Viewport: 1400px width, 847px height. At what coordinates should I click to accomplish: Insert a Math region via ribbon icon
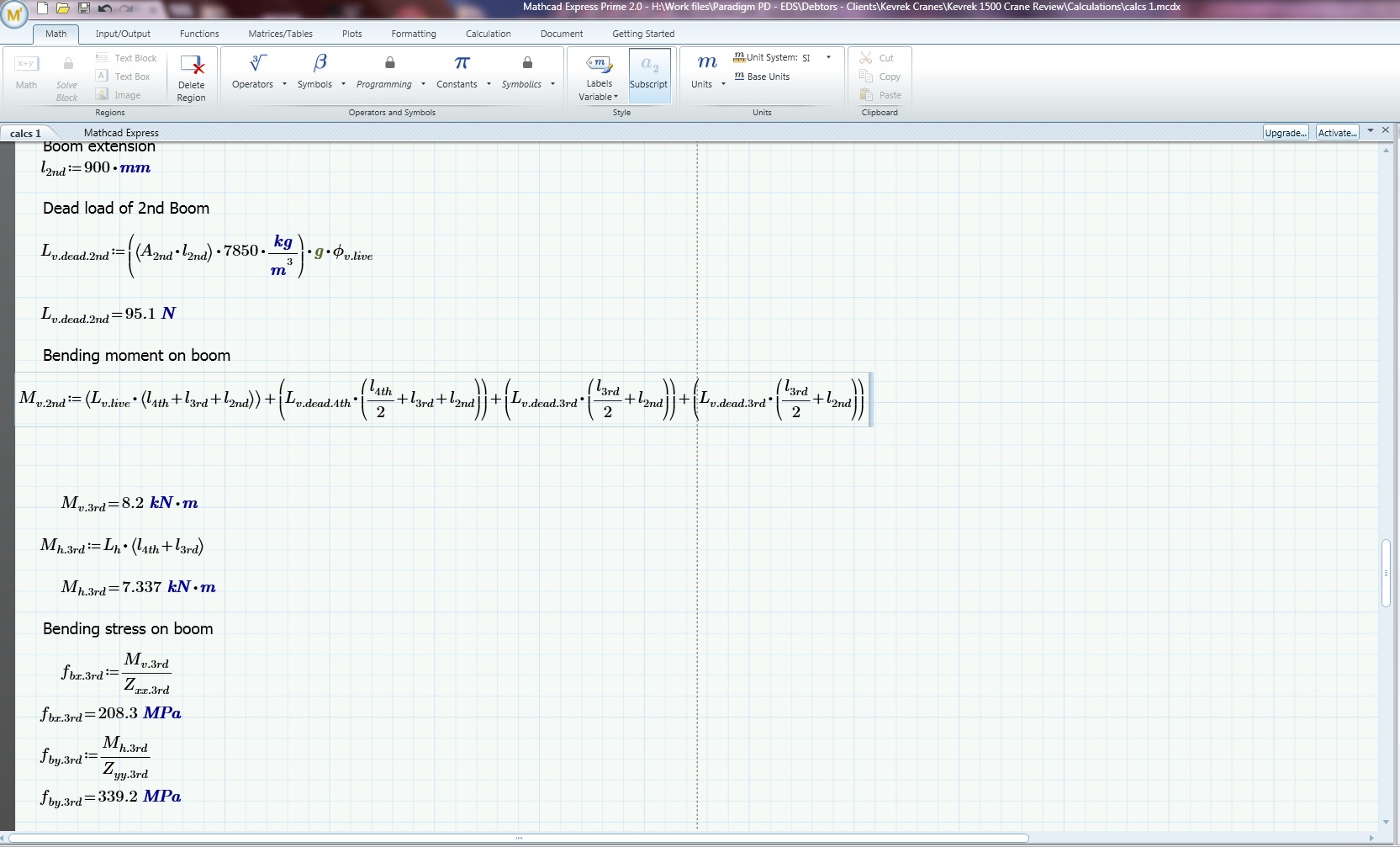[26, 64]
